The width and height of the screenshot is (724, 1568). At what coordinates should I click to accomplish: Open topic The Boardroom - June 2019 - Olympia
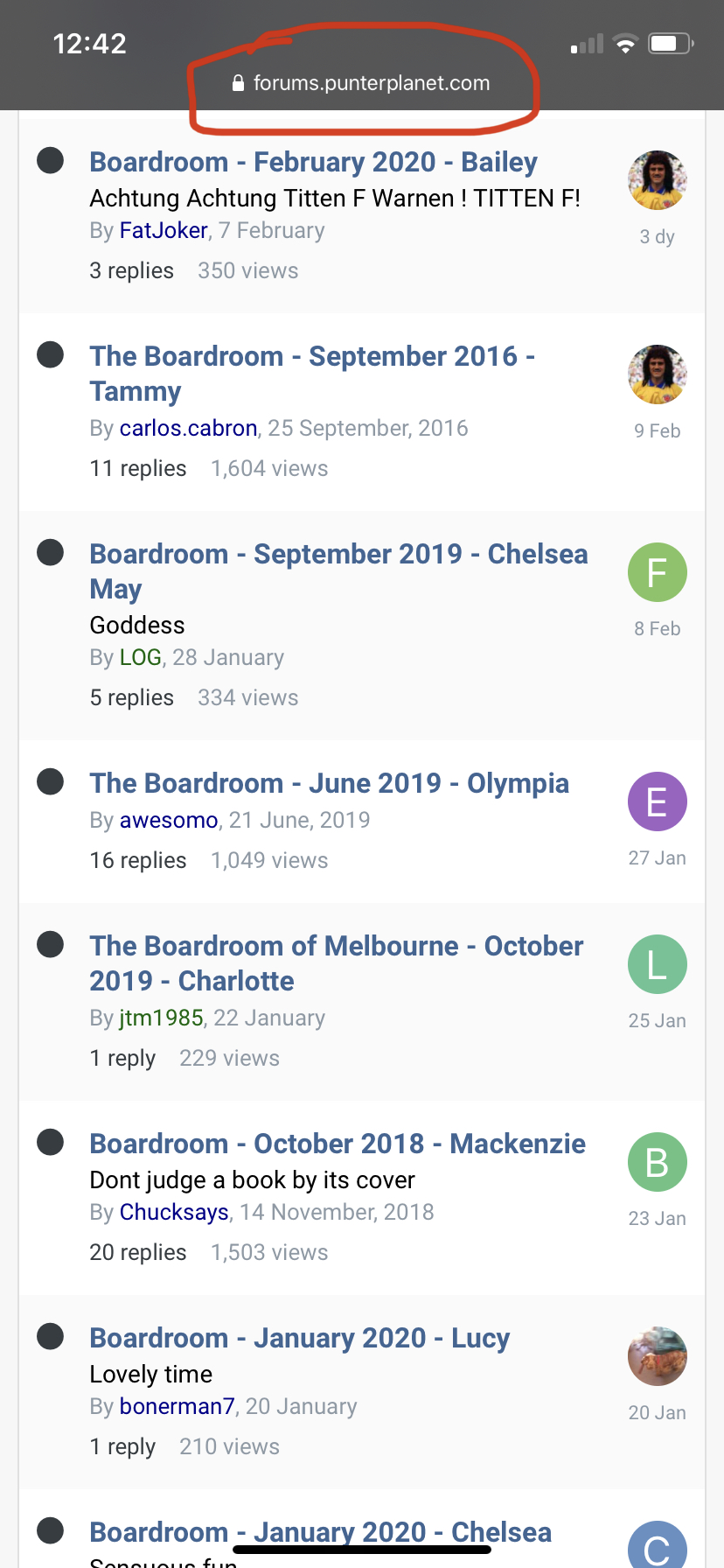pos(329,783)
